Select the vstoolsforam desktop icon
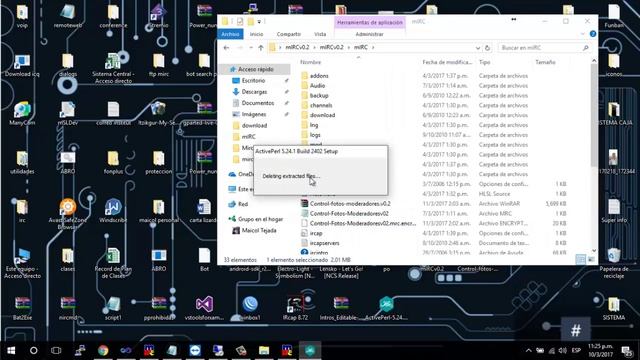The width and height of the screenshot is (640, 360). tap(204, 308)
